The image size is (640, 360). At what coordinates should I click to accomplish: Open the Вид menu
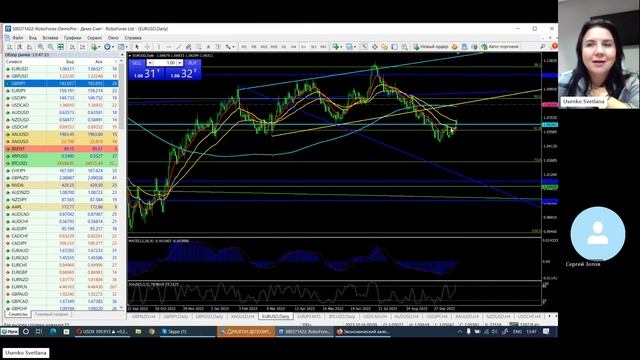pos(33,38)
